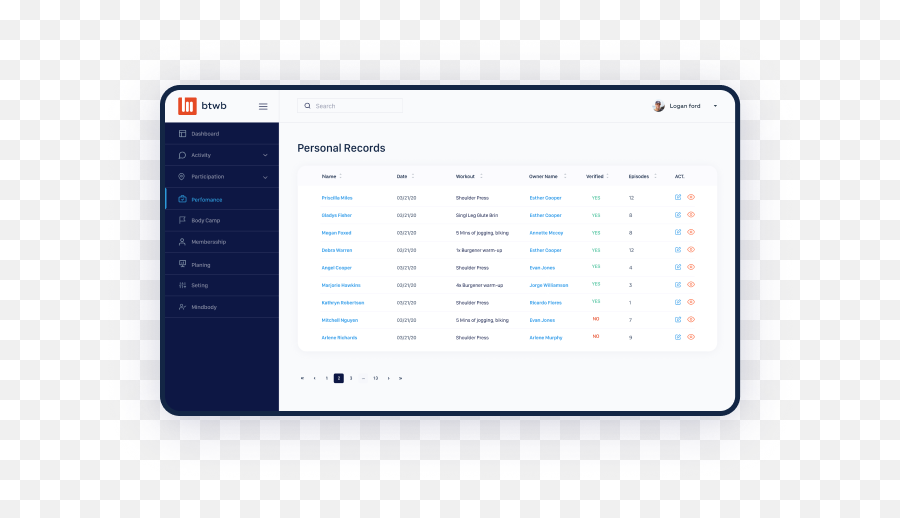The height and width of the screenshot is (518, 900).
Task: Toggle the hamburger menu icon
Action: point(263,106)
